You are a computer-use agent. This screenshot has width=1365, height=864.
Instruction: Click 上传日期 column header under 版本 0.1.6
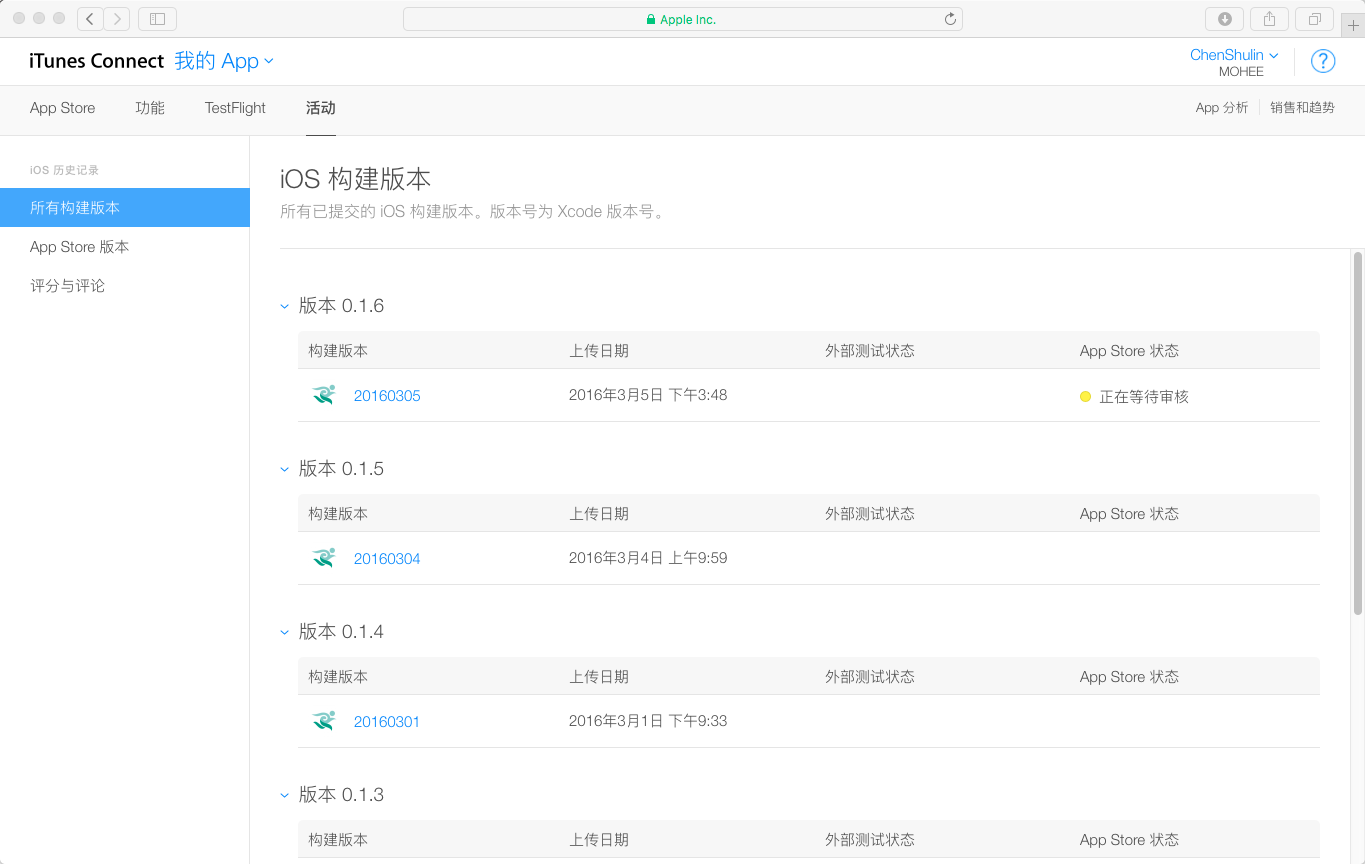tap(599, 351)
